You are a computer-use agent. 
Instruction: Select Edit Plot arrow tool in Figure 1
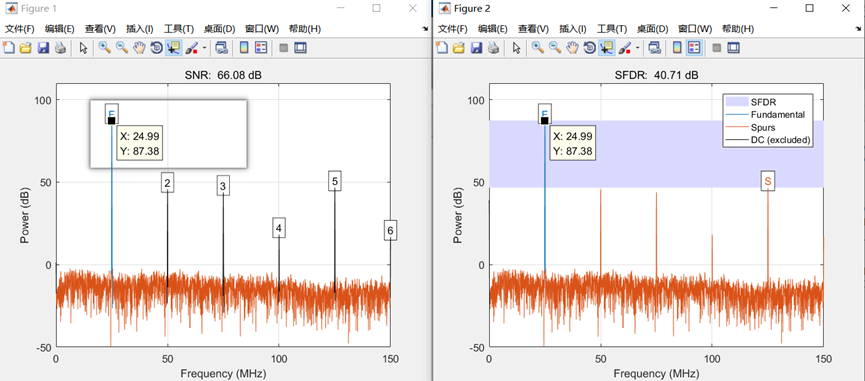pyautogui.click(x=83, y=48)
